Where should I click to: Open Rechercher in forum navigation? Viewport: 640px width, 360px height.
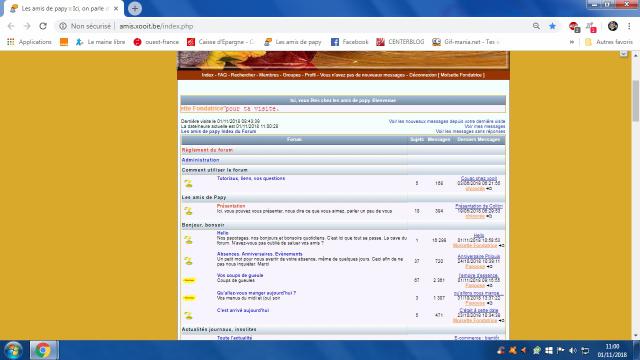point(243,75)
